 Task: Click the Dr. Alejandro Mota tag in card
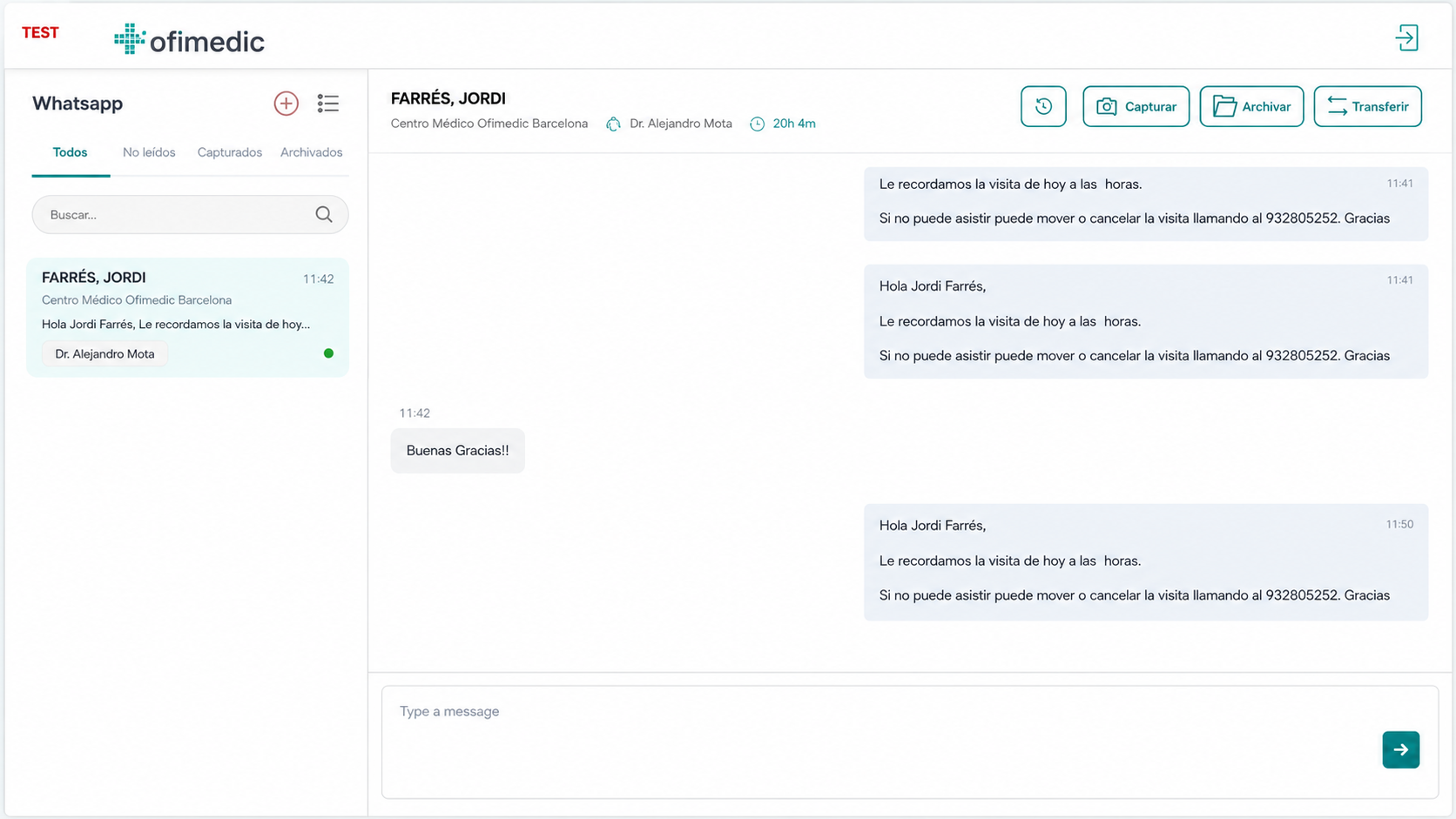tap(104, 353)
